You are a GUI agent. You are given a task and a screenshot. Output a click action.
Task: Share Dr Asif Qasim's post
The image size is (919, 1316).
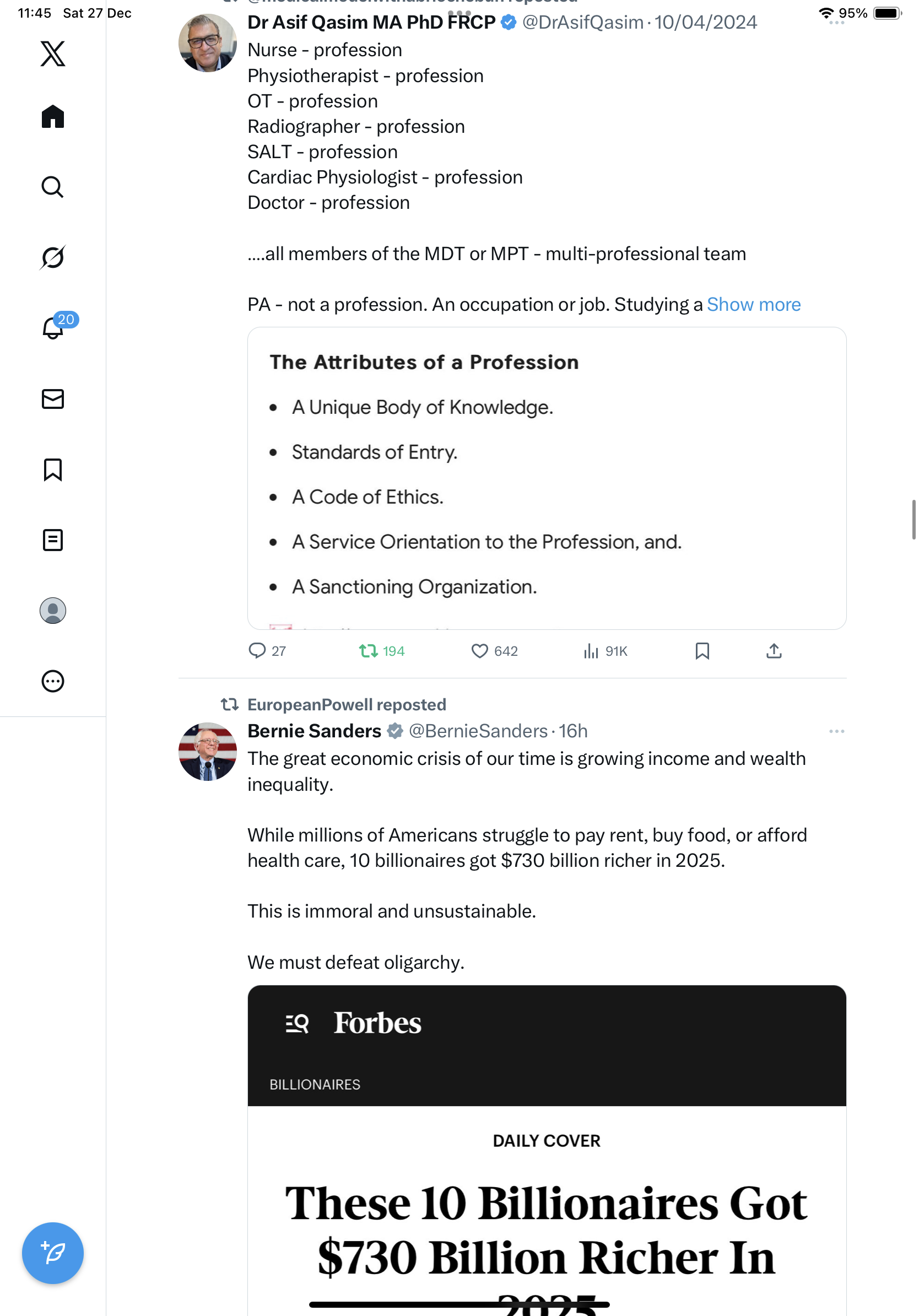pyautogui.click(x=774, y=651)
